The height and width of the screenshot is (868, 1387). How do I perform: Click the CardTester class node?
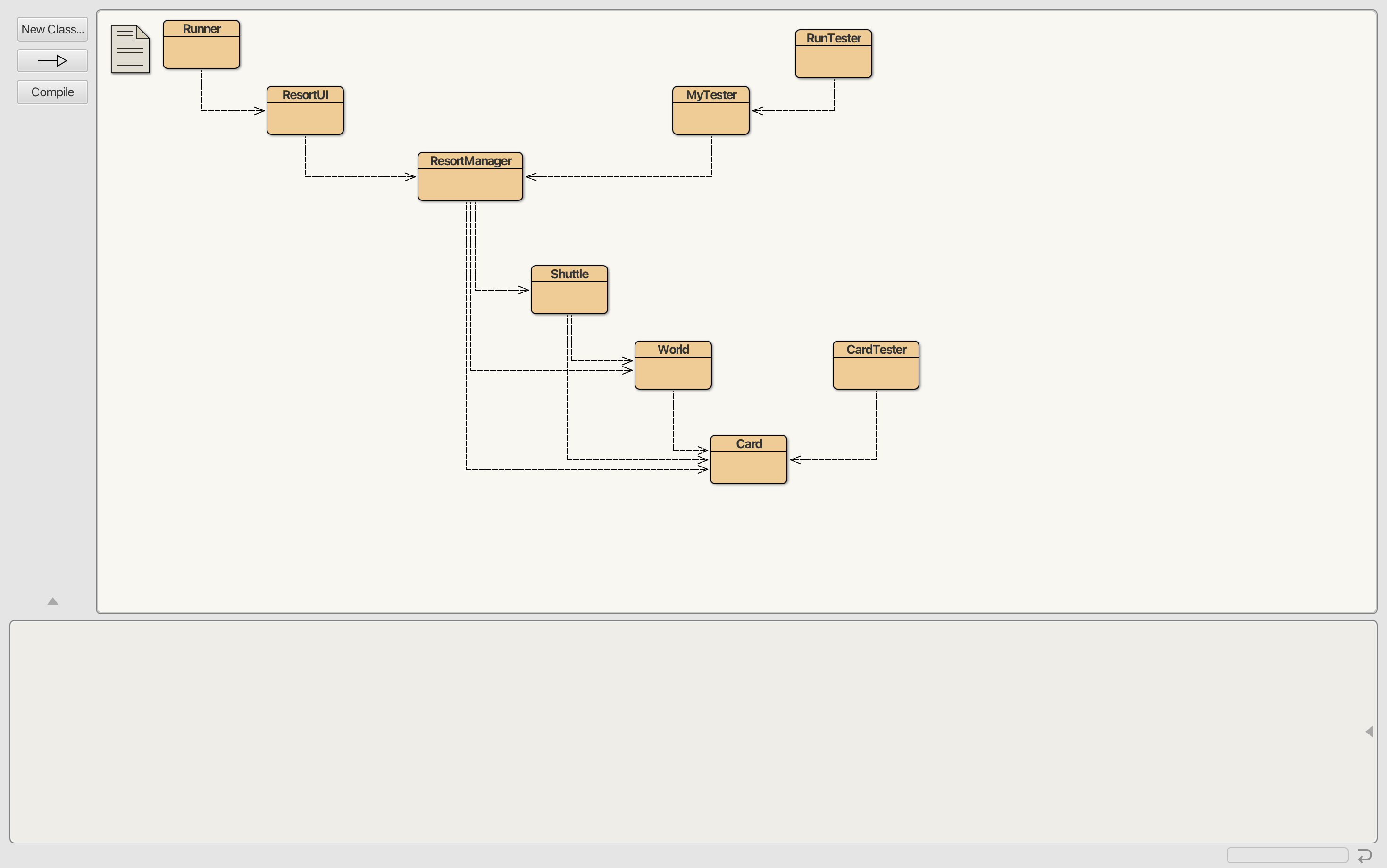pyautogui.click(x=875, y=364)
